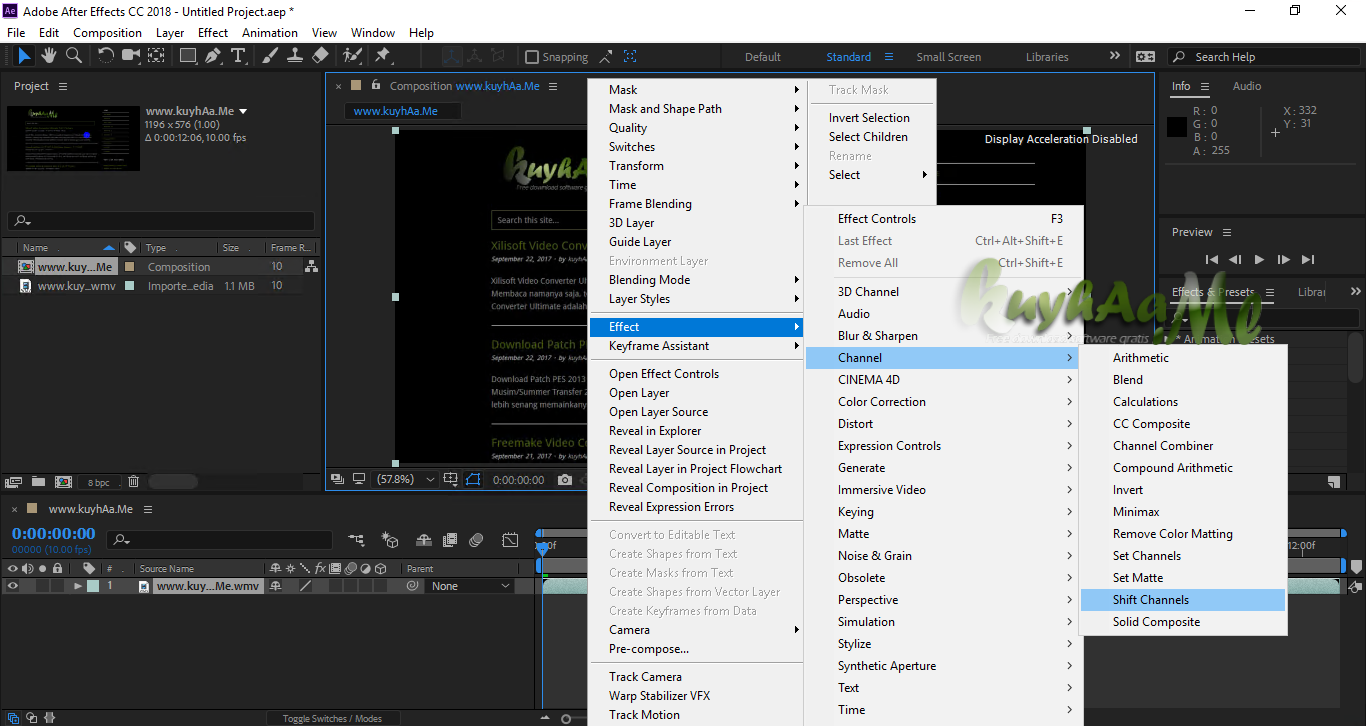Image resolution: width=1366 pixels, height=726 pixels.
Task: Toggle solo switch for layer 1
Action: [x=42, y=587]
